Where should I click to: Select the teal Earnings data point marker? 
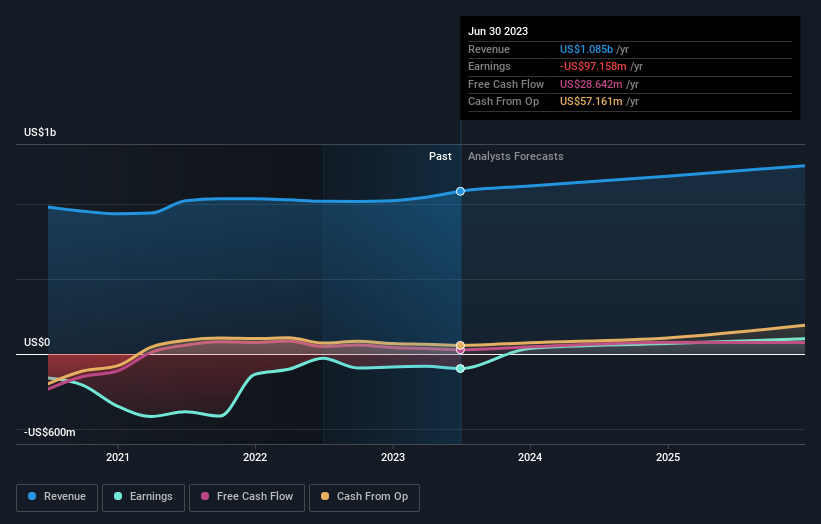pyautogui.click(x=460, y=369)
